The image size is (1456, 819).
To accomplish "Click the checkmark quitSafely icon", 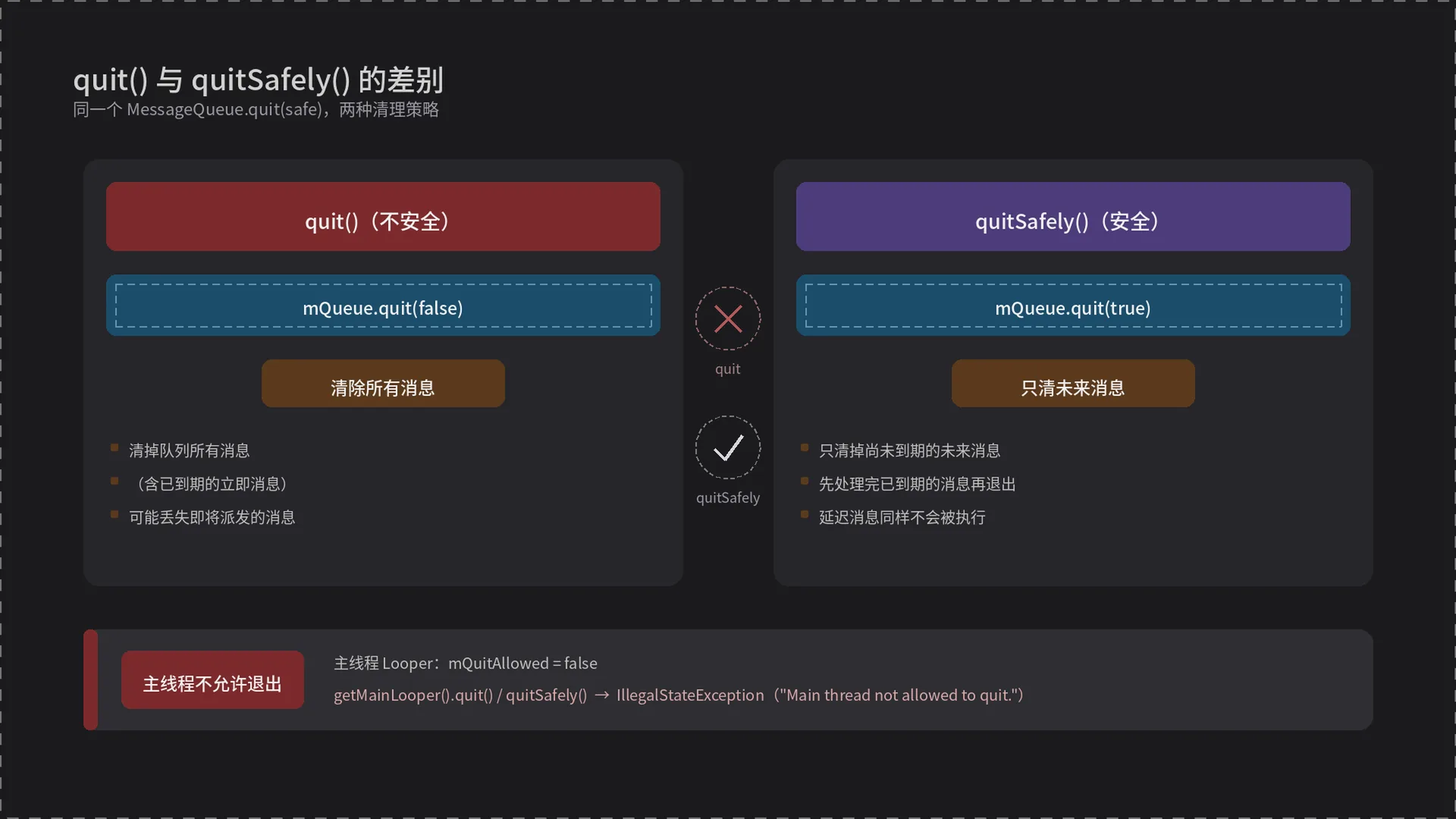I will pyautogui.click(x=728, y=447).
